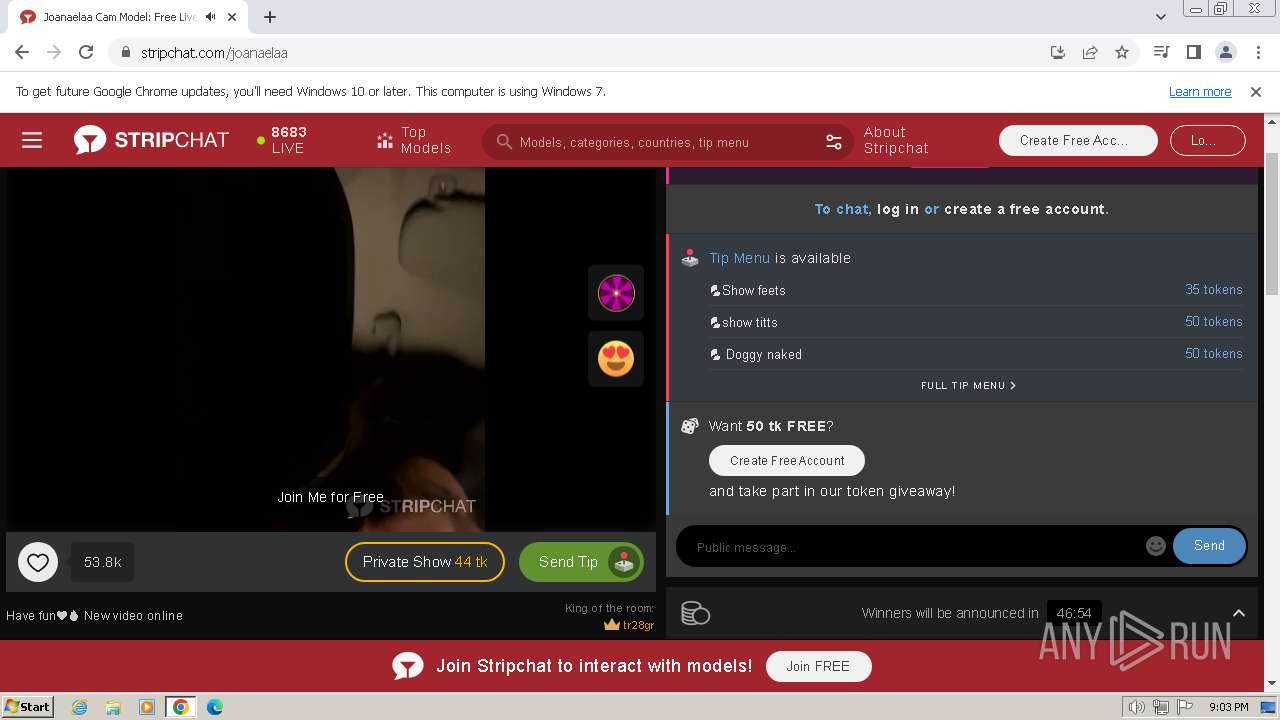Open About Stripchat link

coord(896,140)
